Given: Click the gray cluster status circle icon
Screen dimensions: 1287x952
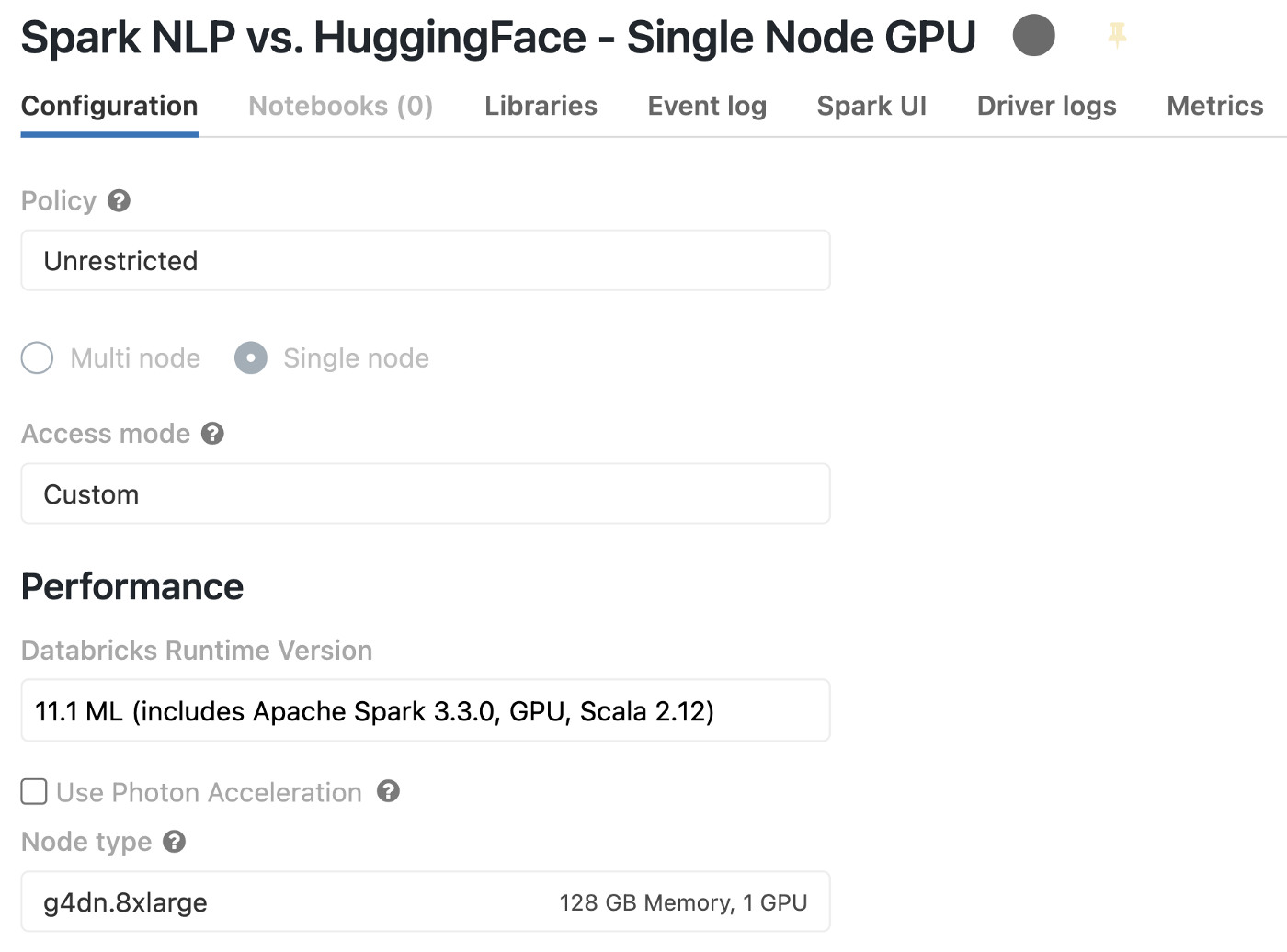Looking at the screenshot, I should 1033,36.
